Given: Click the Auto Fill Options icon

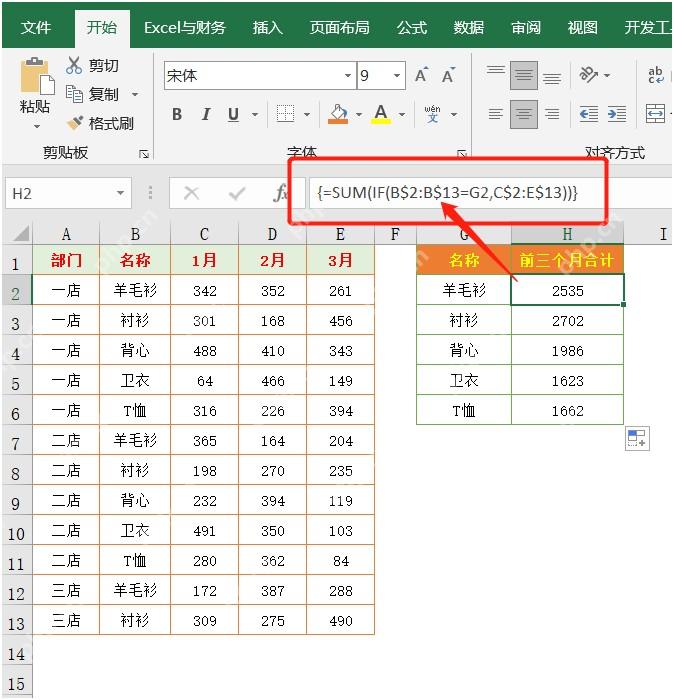Looking at the screenshot, I should (637, 438).
